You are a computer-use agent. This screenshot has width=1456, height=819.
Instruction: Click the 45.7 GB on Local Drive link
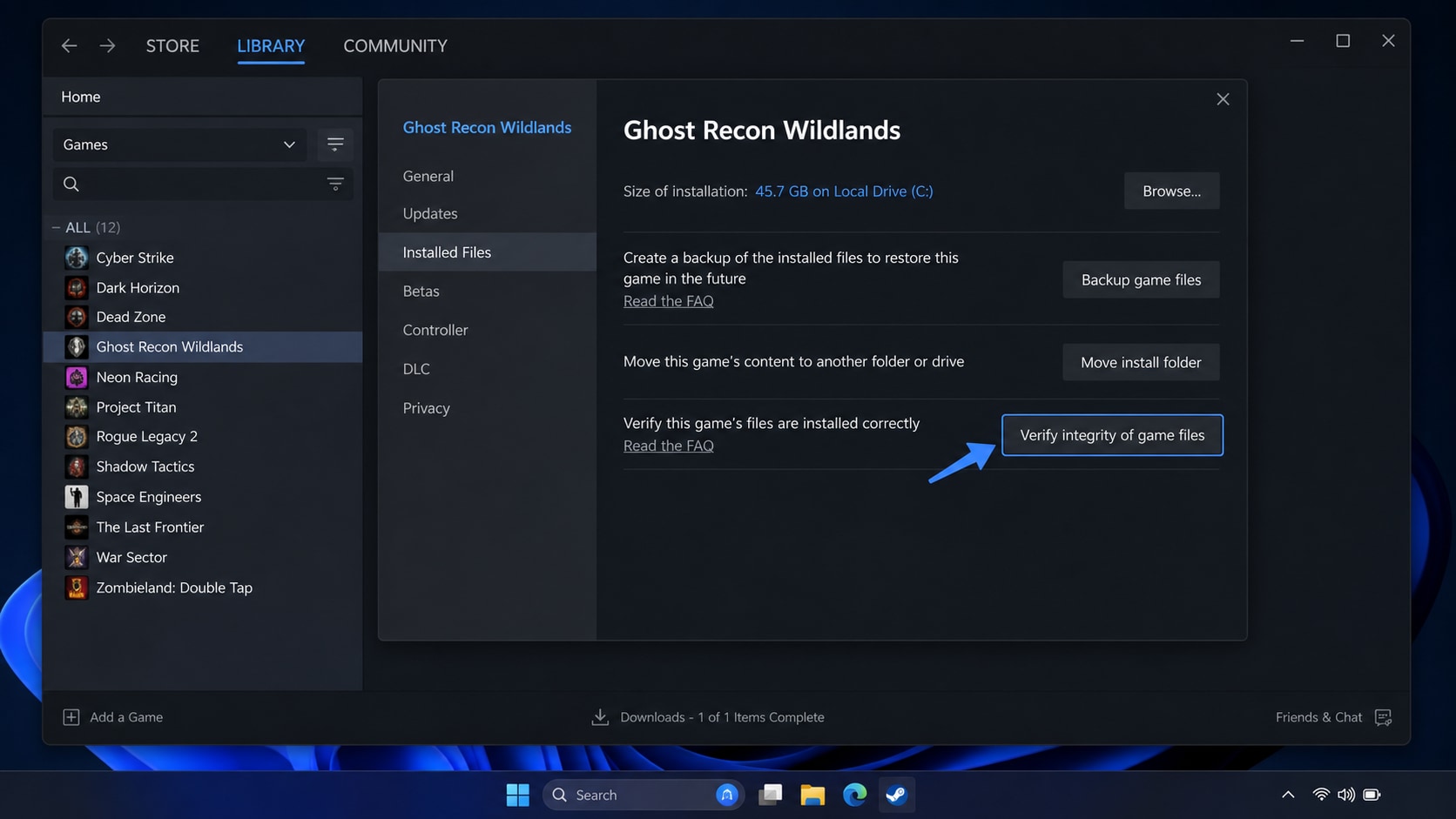pyautogui.click(x=844, y=191)
